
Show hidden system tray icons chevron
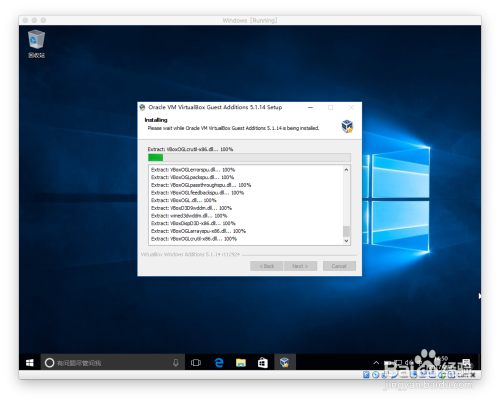click(x=376, y=363)
